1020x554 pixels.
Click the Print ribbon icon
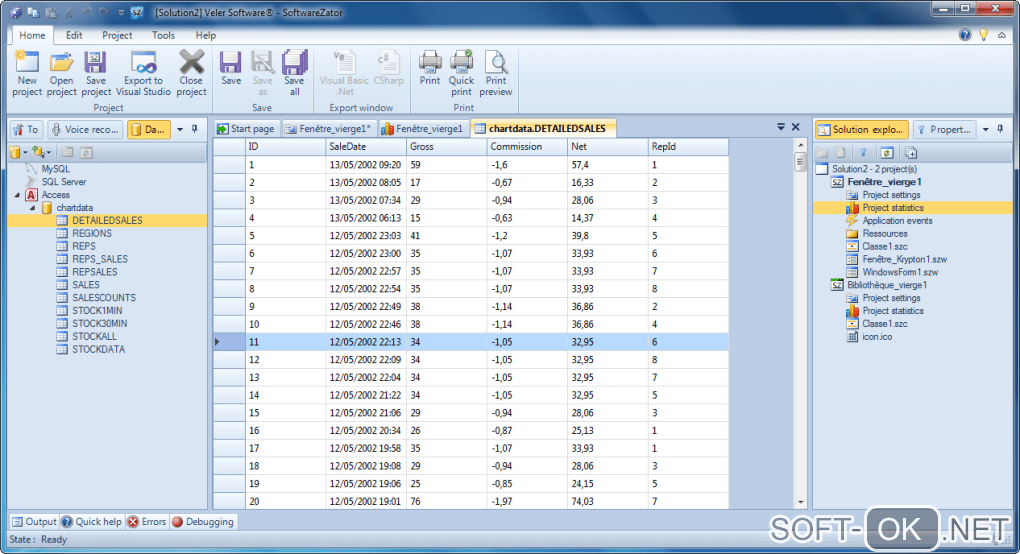pyautogui.click(x=429, y=68)
